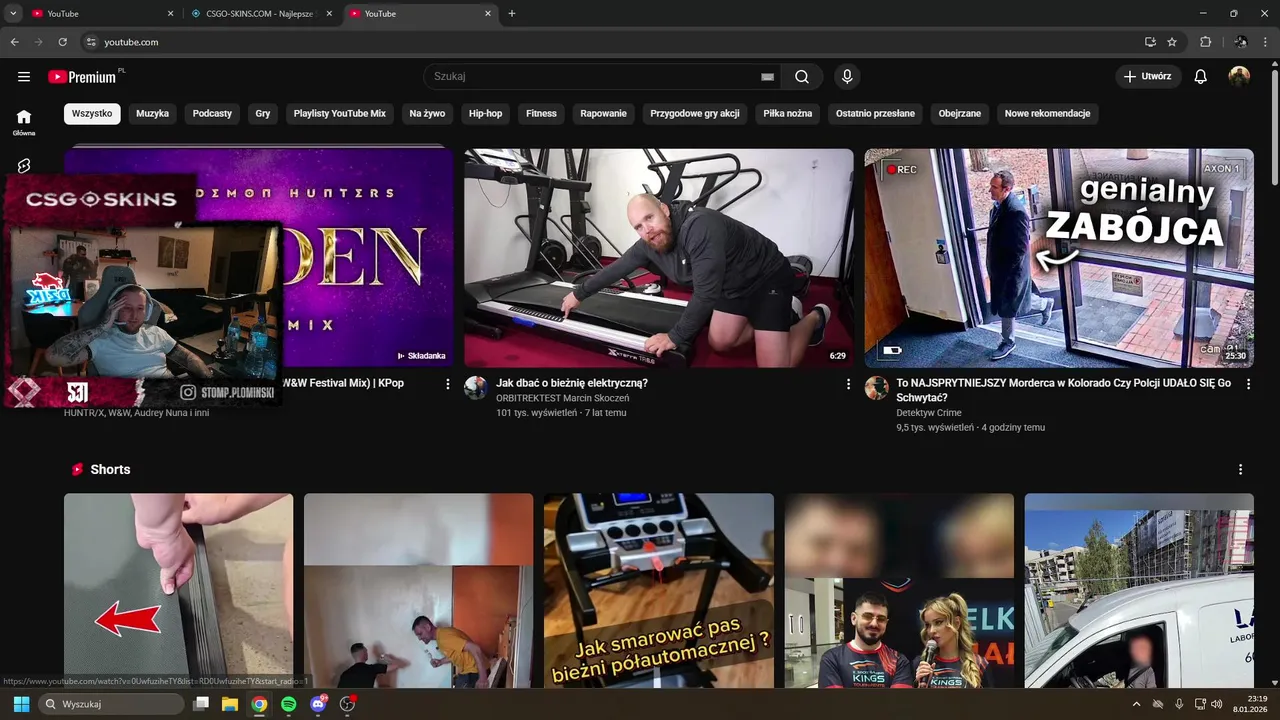Click the Utwórz create button
Screen dimensions: 1280x720
[x=1148, y=77]
